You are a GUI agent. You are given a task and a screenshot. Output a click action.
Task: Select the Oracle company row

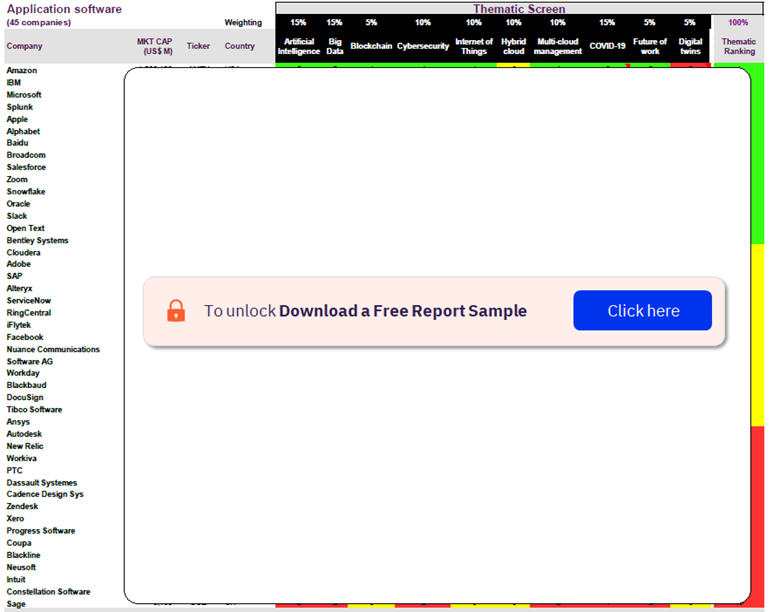click(x=18, y=204)
